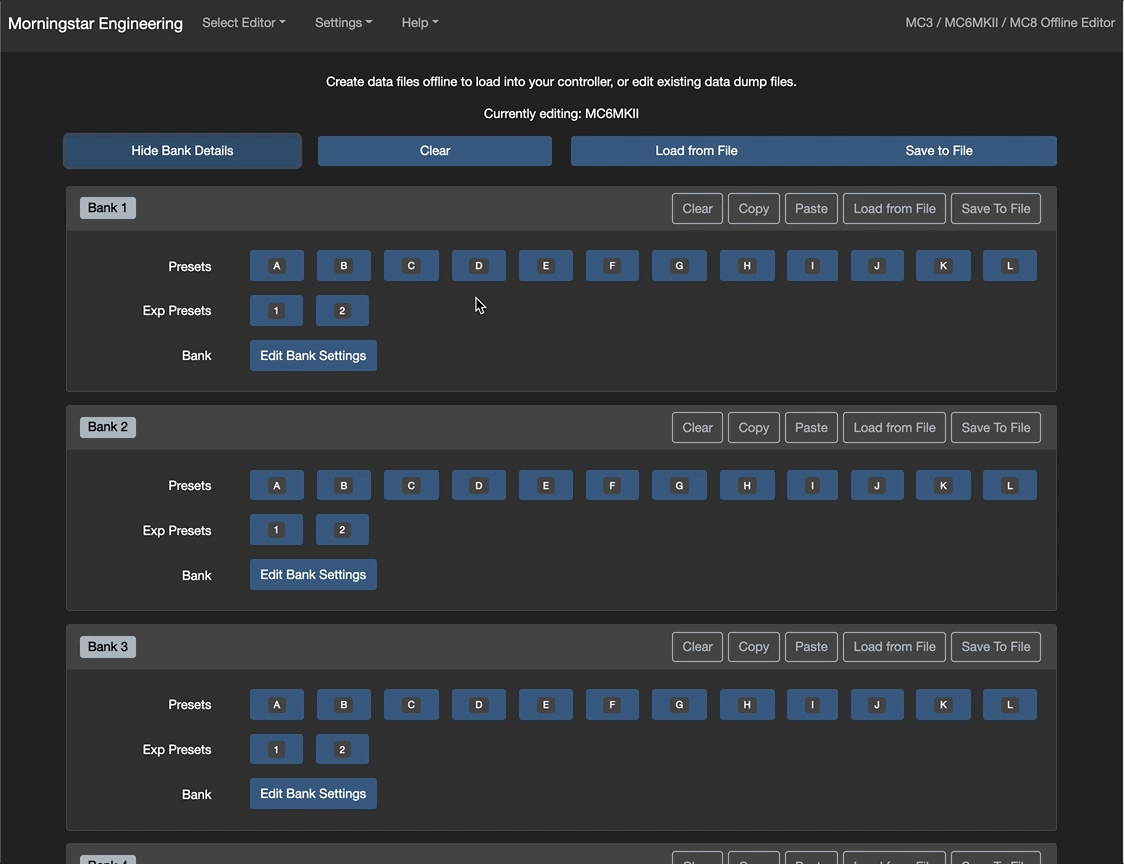This screenshot has height=864, width=1124.
Task: Edit Bank Settings for Bank 2
Action: point(313,575)
